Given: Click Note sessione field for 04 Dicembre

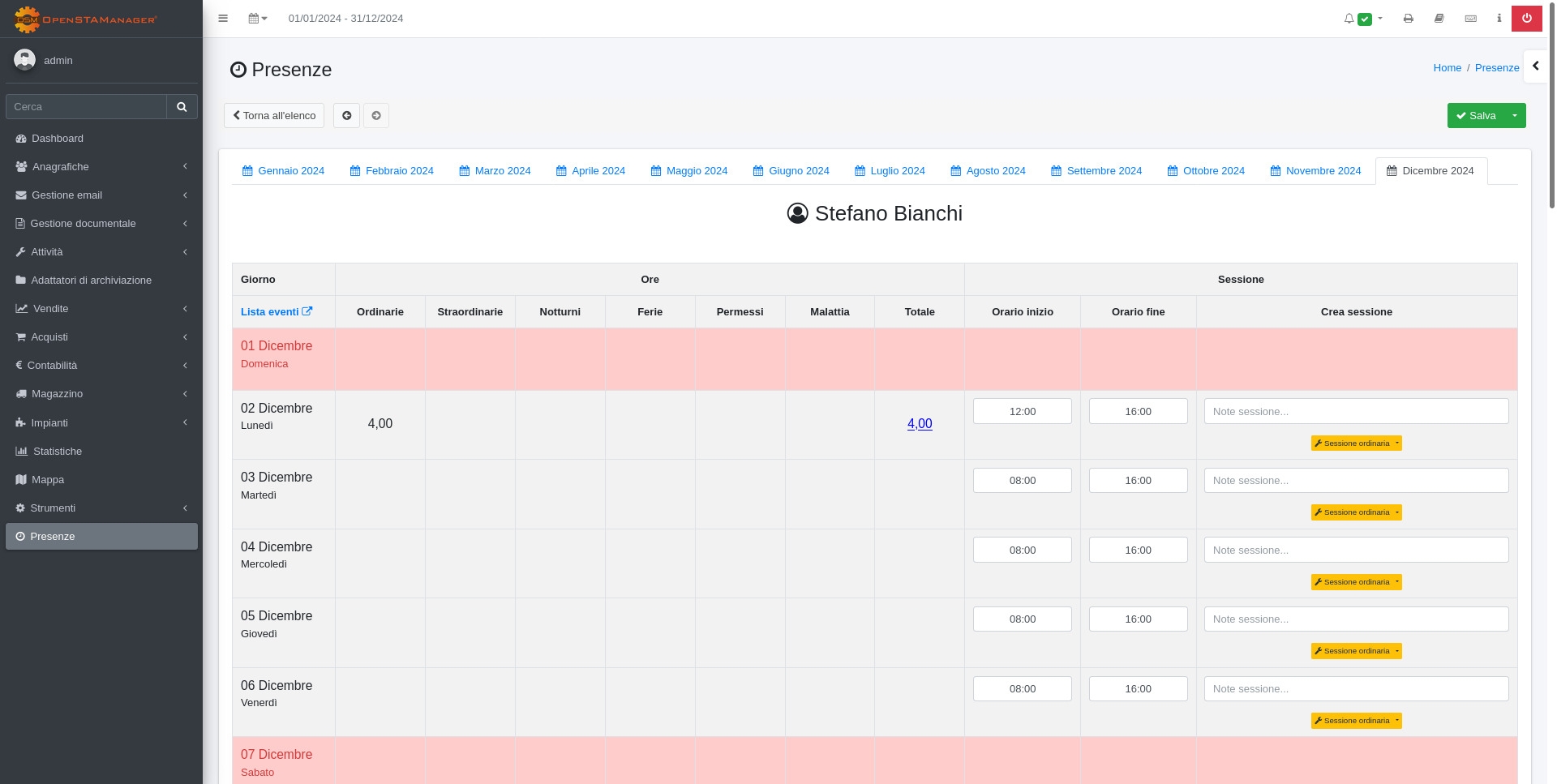Looking at the screenshot, I should click(x=1356, y=550).
